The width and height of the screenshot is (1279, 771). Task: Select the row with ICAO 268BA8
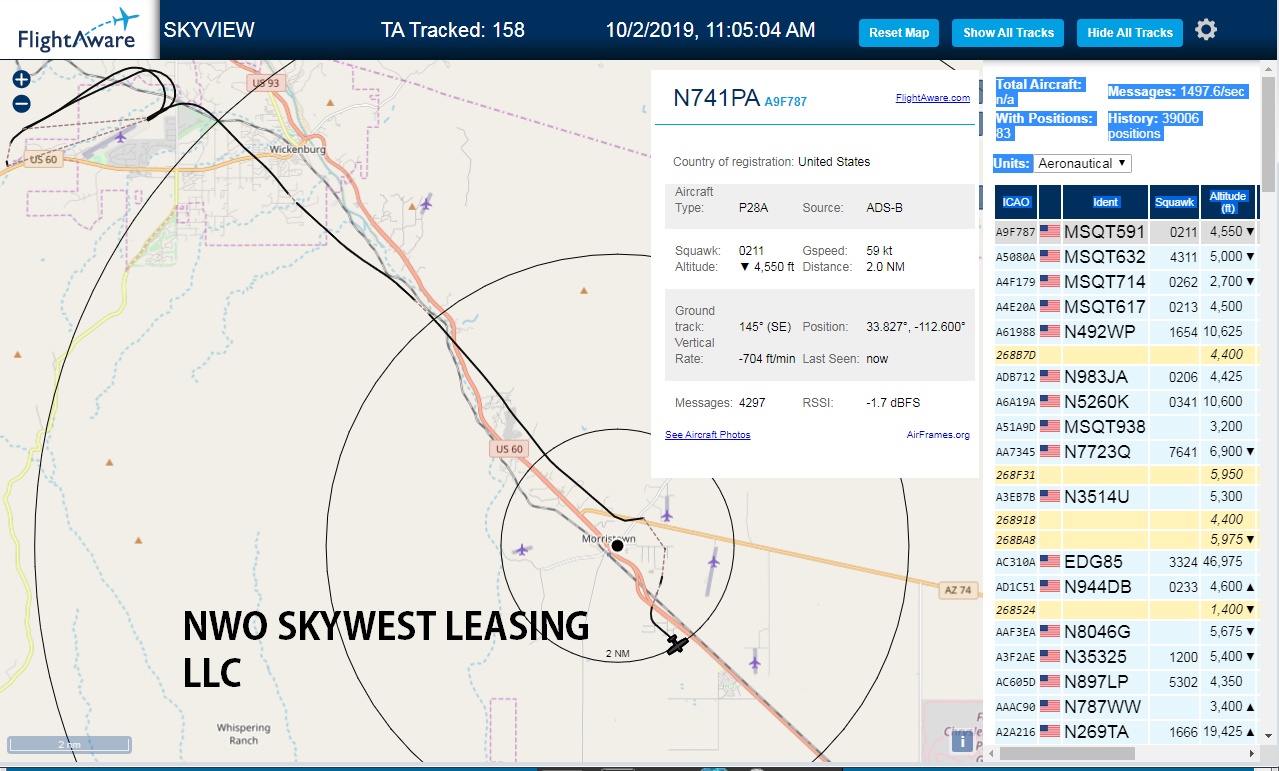1125,540
